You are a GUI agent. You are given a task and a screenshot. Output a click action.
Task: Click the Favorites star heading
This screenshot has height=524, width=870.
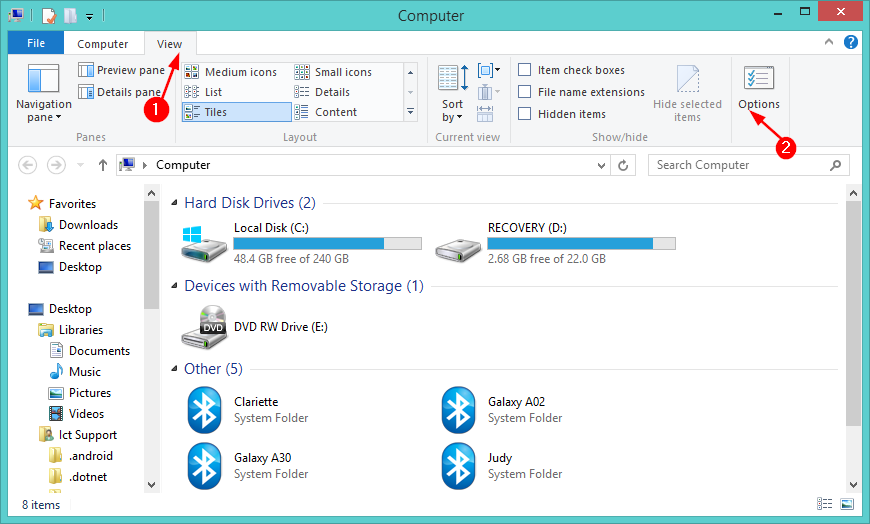[x=62, y=203]
